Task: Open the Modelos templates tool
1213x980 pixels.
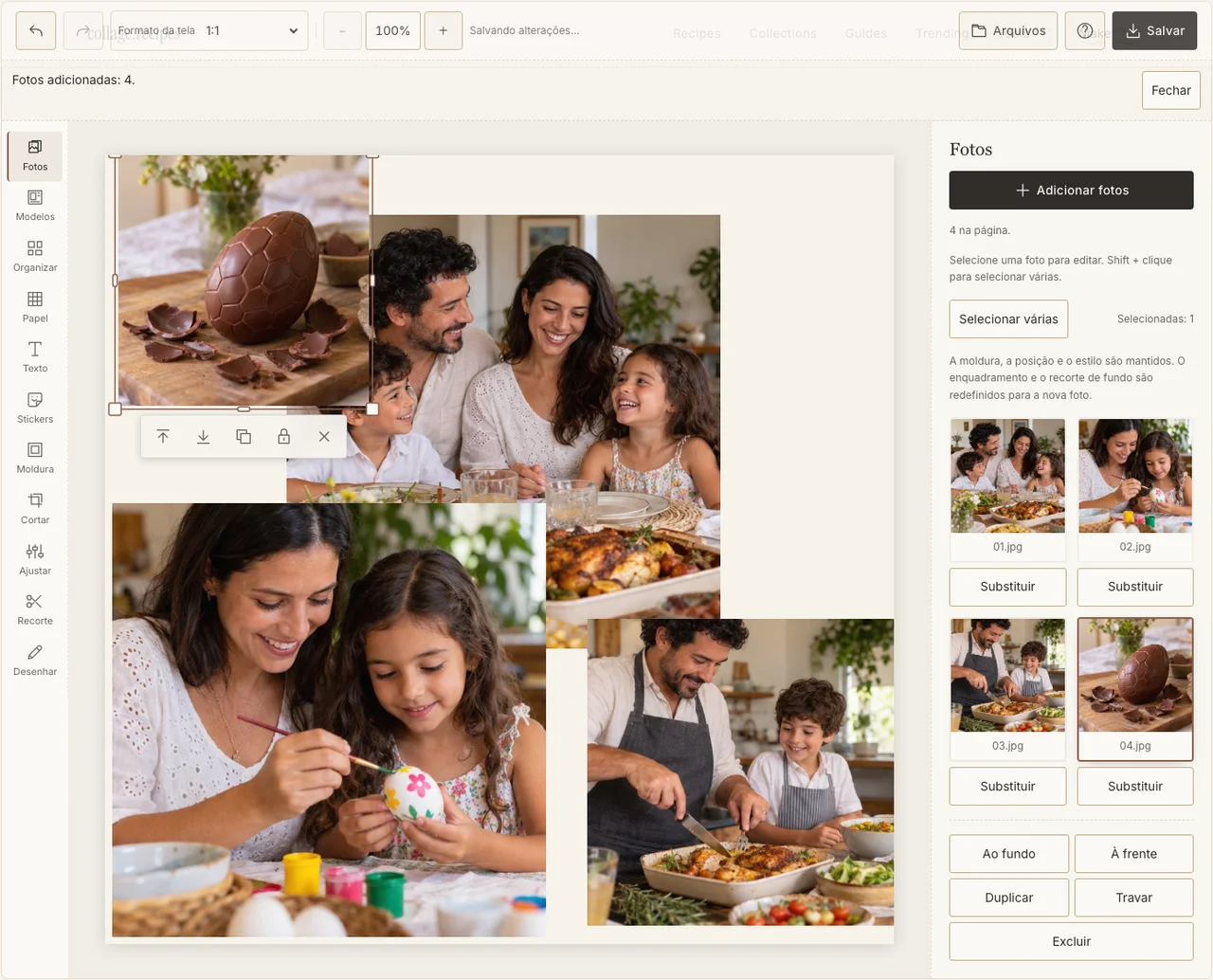Action: (x=35, y=206)
